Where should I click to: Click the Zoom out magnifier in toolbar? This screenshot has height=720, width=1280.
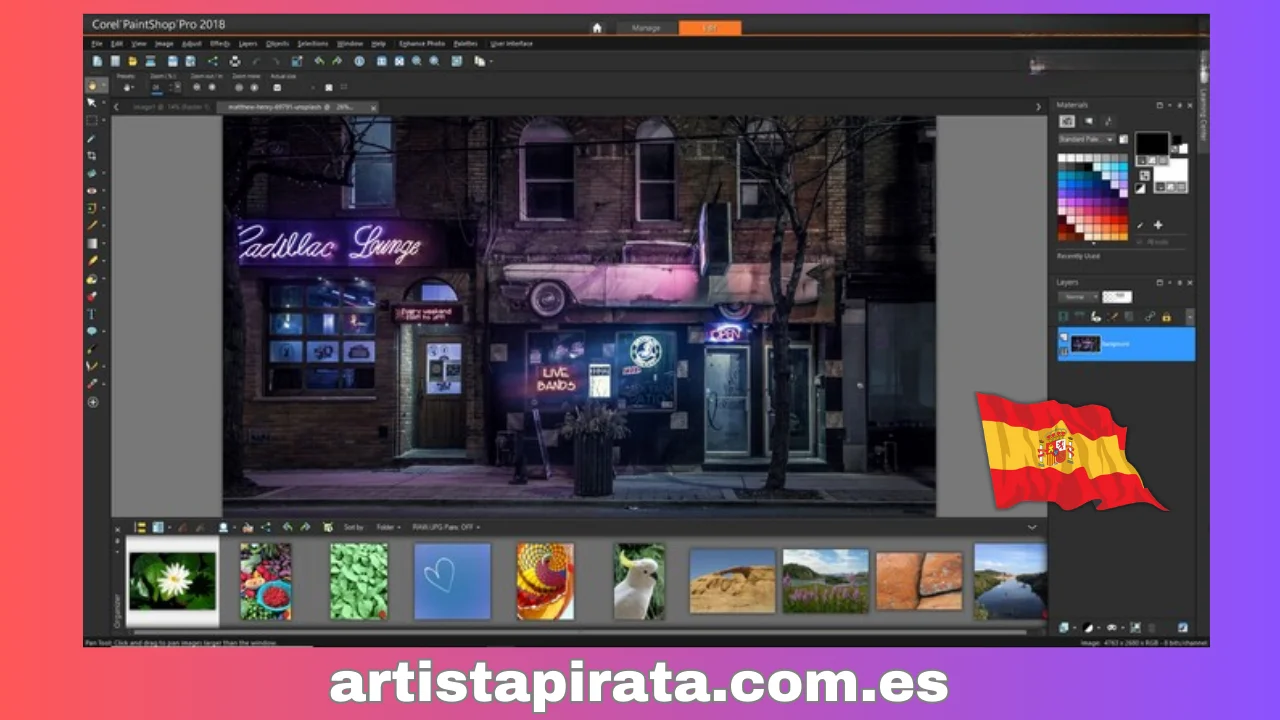coord(417,61)
